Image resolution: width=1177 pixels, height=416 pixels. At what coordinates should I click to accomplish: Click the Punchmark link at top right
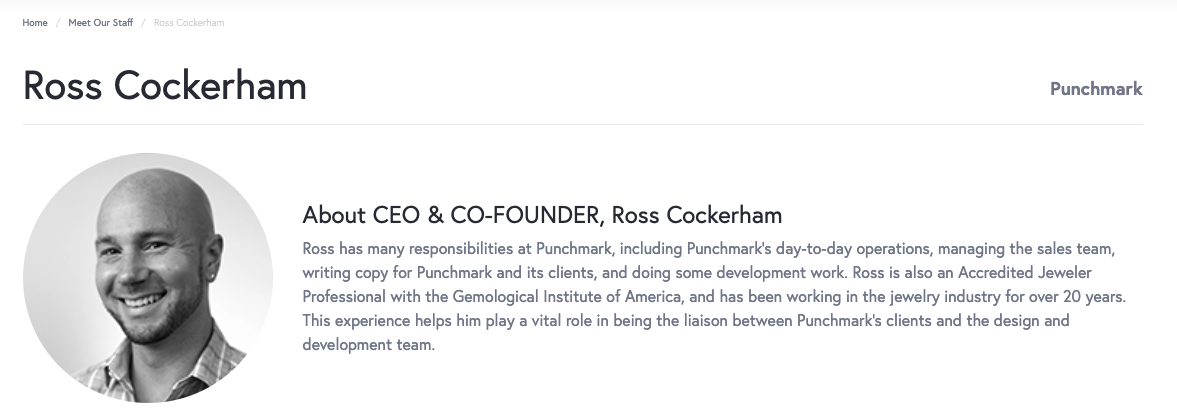1095,89
